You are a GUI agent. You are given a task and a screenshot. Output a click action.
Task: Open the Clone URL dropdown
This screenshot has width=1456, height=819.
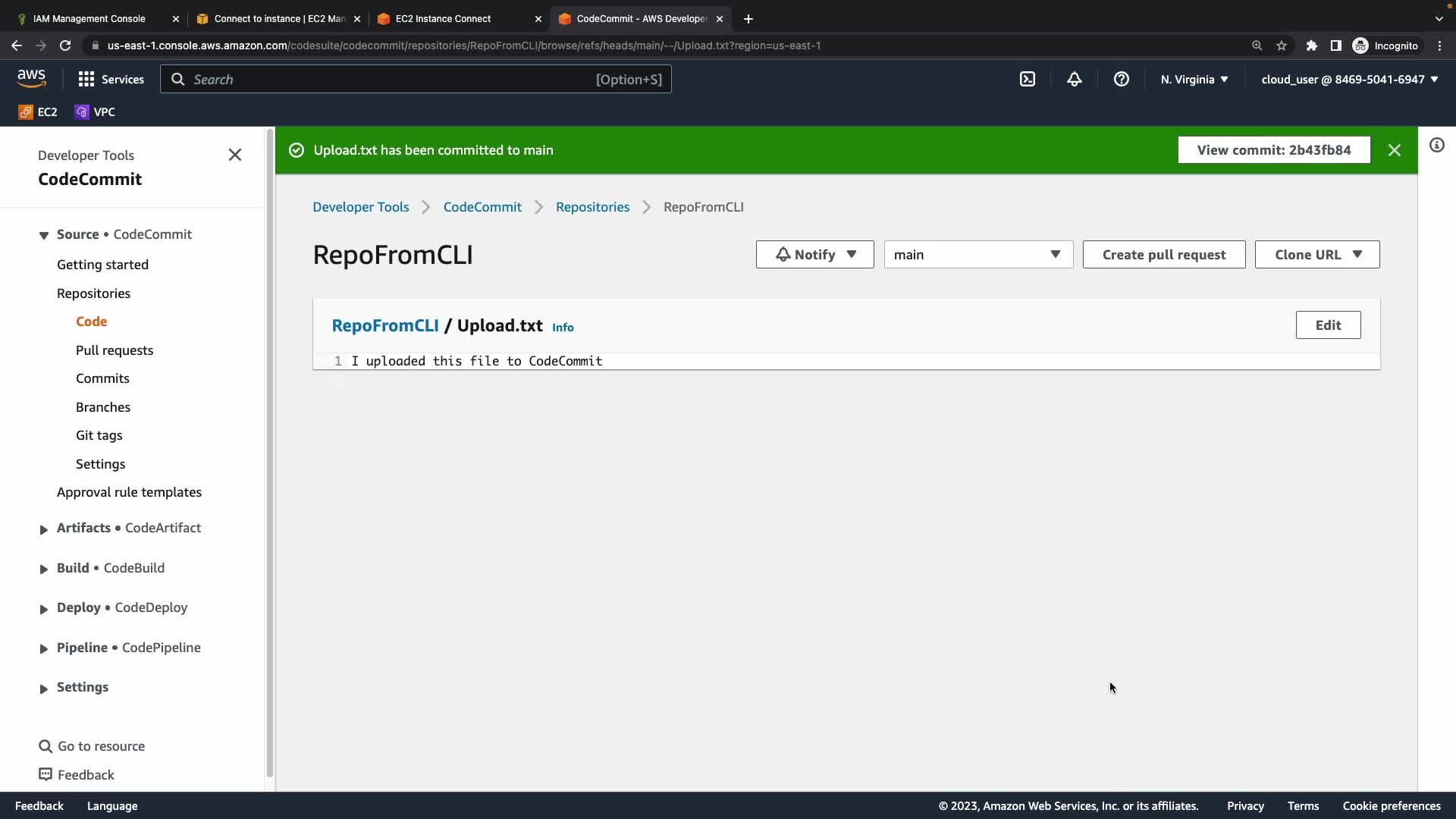pos(1316,255)
